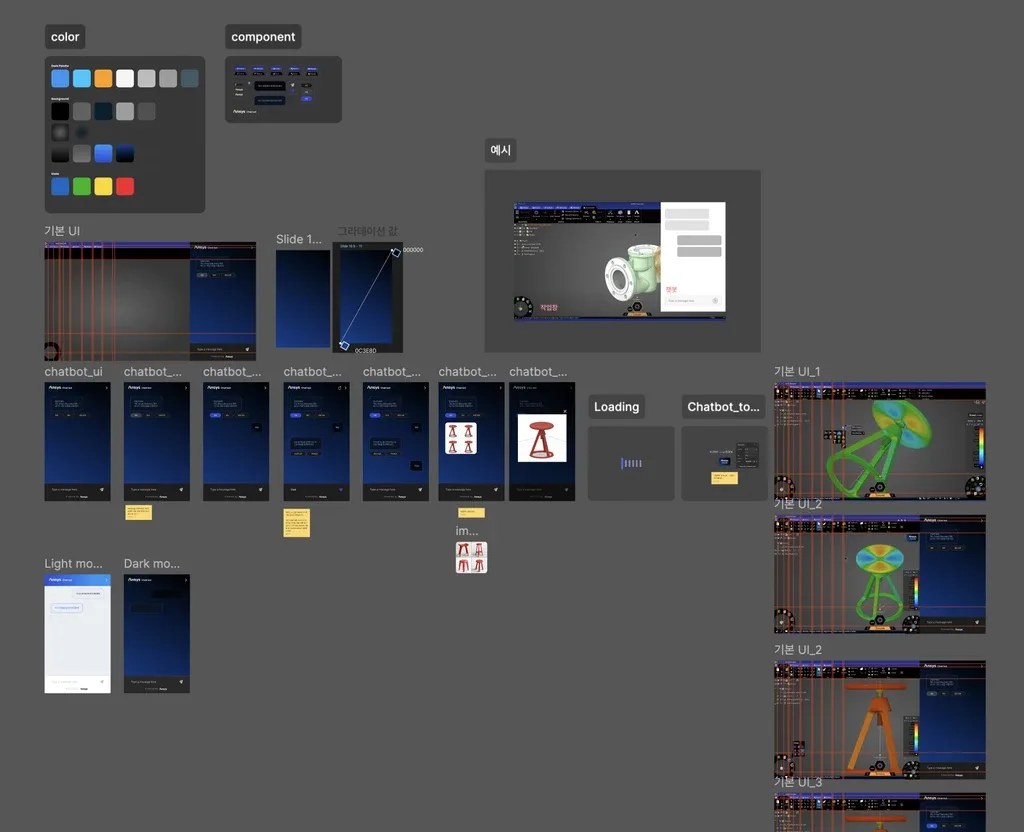
Task: Select the loading bars indicator in Loading
Action: tap(631, 463)
